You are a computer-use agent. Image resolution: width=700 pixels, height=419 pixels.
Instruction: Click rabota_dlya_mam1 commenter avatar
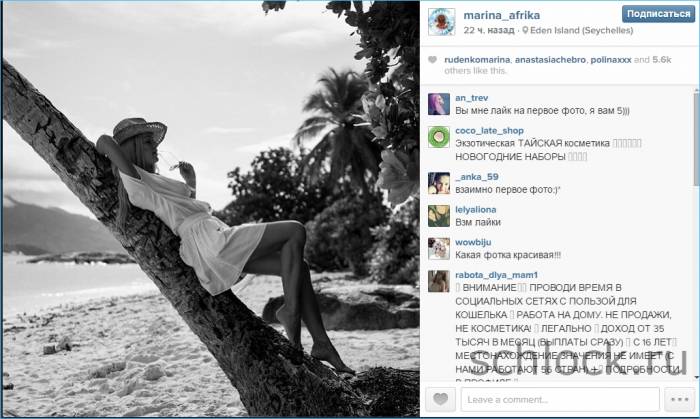439,282
